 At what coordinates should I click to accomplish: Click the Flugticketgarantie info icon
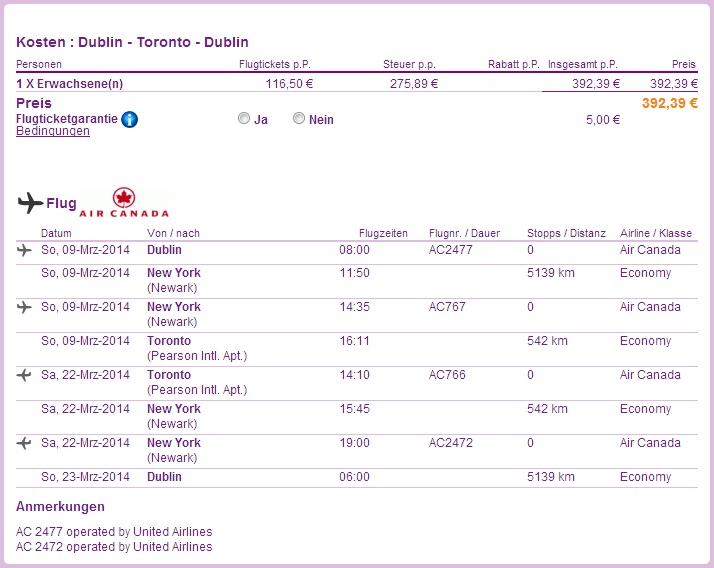point(130,120)
